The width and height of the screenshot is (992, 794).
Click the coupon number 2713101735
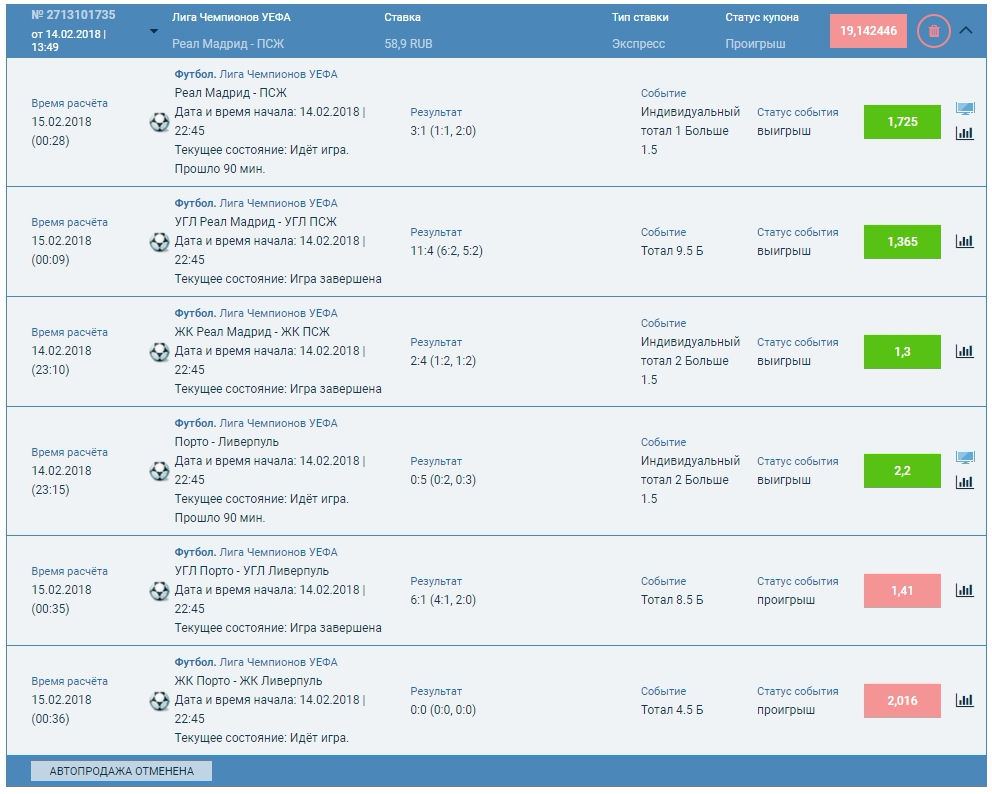tap(73, 15)
